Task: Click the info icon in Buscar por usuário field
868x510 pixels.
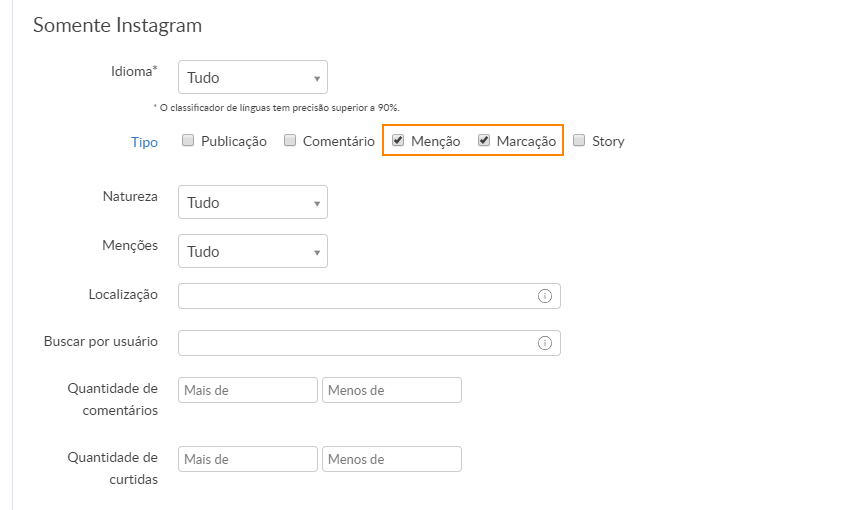Action: pos(545,343)
